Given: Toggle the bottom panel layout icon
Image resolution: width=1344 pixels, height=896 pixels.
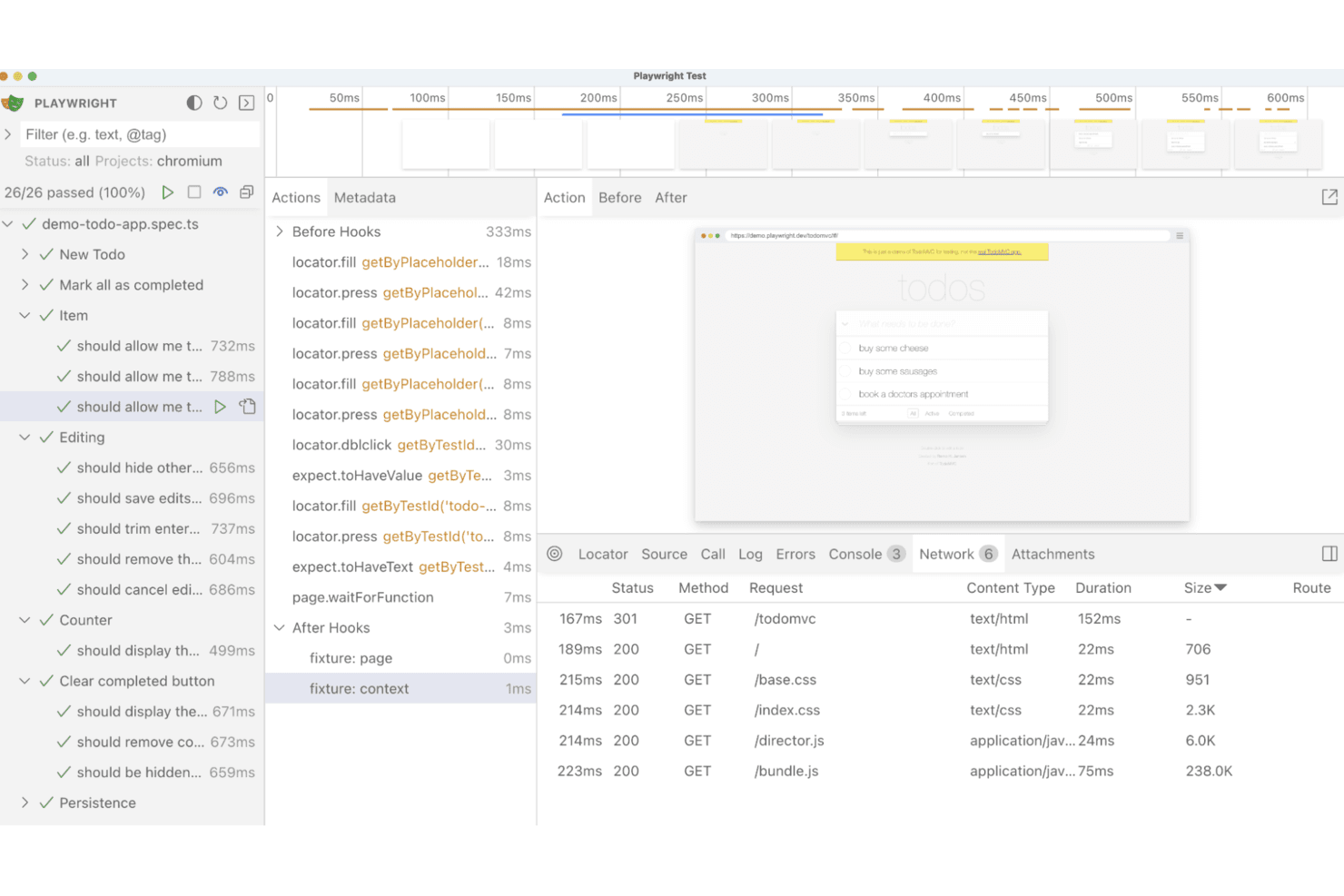Looking at the screenshot, I should tap(1329, 554).
